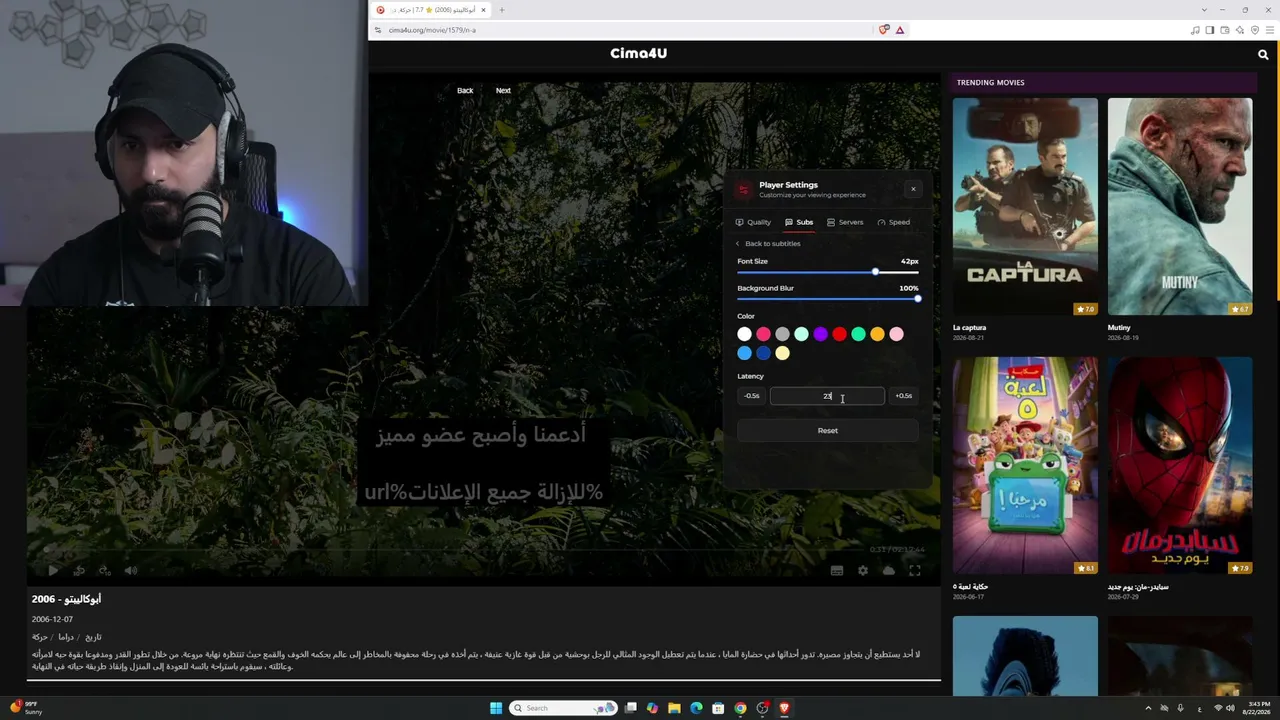
Task: Open the La captura movie poster
Action: (x=1025, y=206)
